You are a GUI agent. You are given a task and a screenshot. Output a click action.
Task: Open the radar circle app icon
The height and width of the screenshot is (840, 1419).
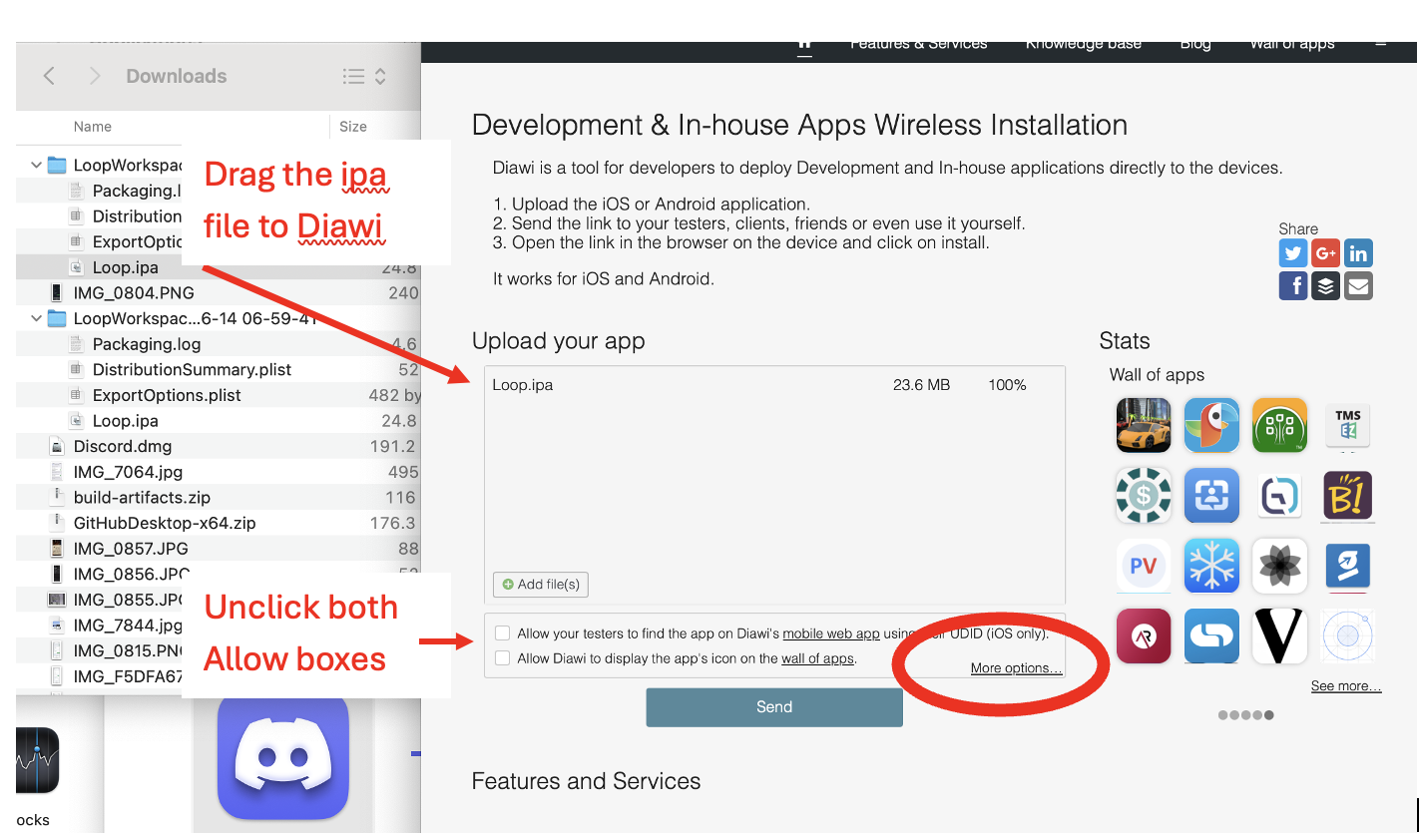click(x=1348, y=635)
